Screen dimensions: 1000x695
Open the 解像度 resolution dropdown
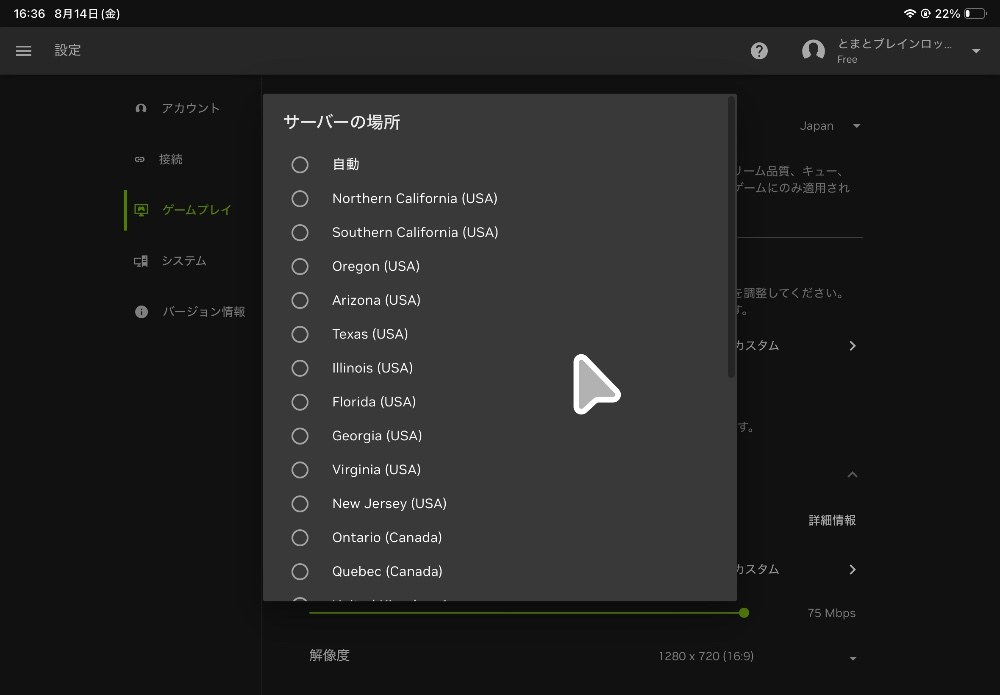[853, 658]
